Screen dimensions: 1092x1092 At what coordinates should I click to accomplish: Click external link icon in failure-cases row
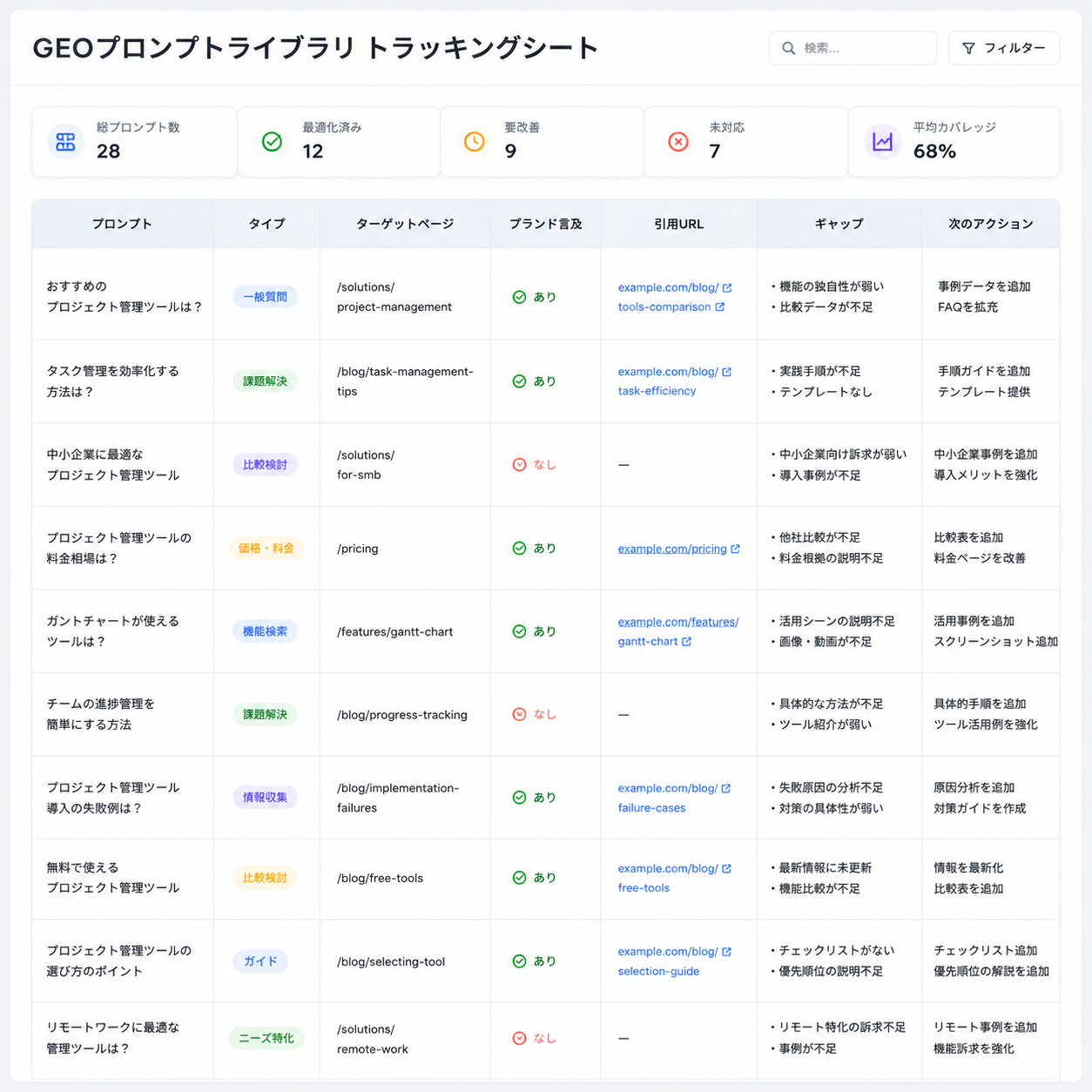tap(726, 788)
